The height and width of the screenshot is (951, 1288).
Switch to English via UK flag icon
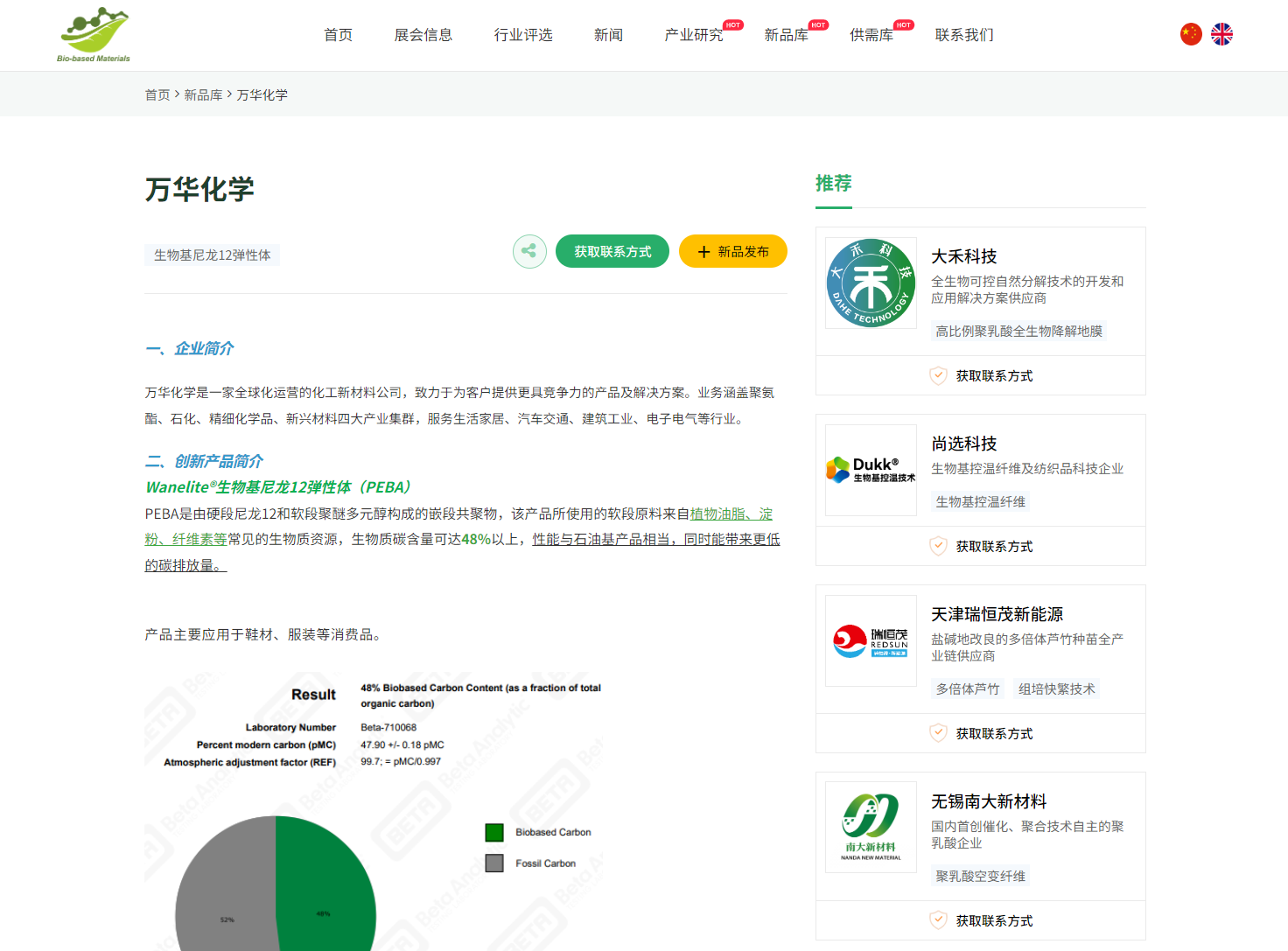[x=1221, y=34]
